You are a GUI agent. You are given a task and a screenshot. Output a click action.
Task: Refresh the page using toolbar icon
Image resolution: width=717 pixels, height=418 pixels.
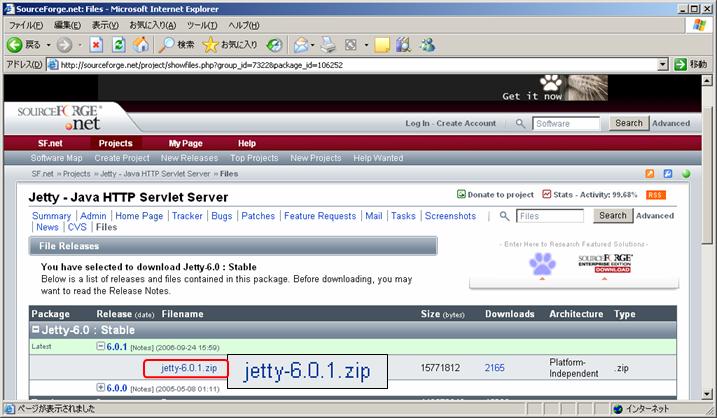coord(119,44)
